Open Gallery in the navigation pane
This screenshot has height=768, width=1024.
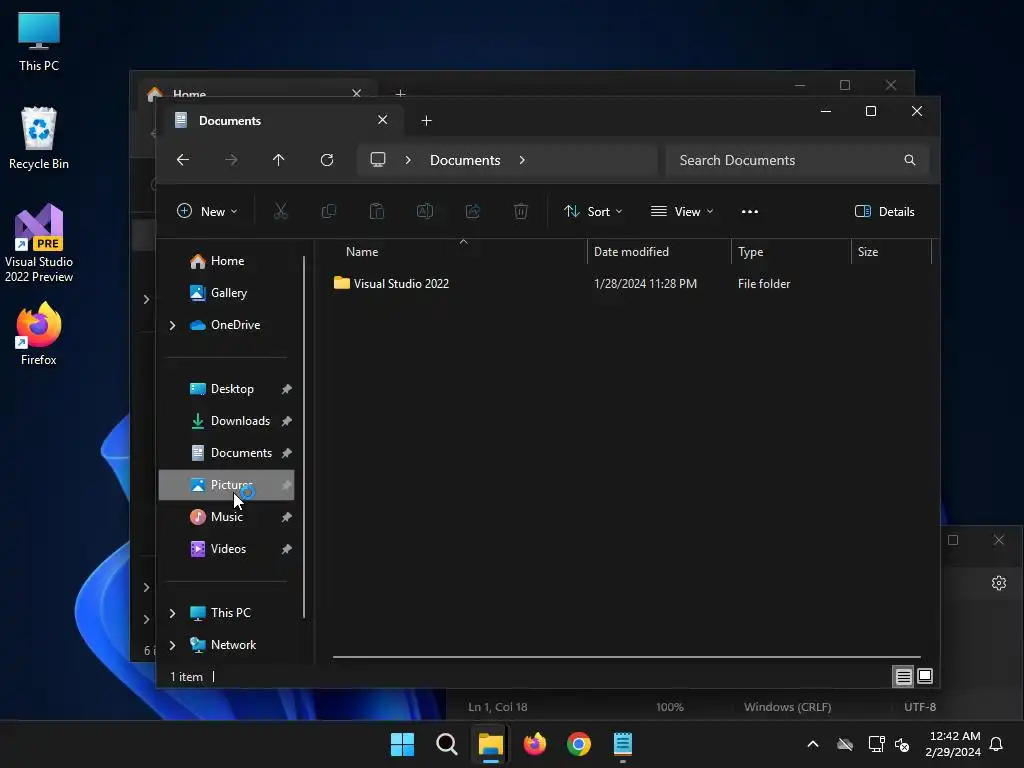click(226, 293)
